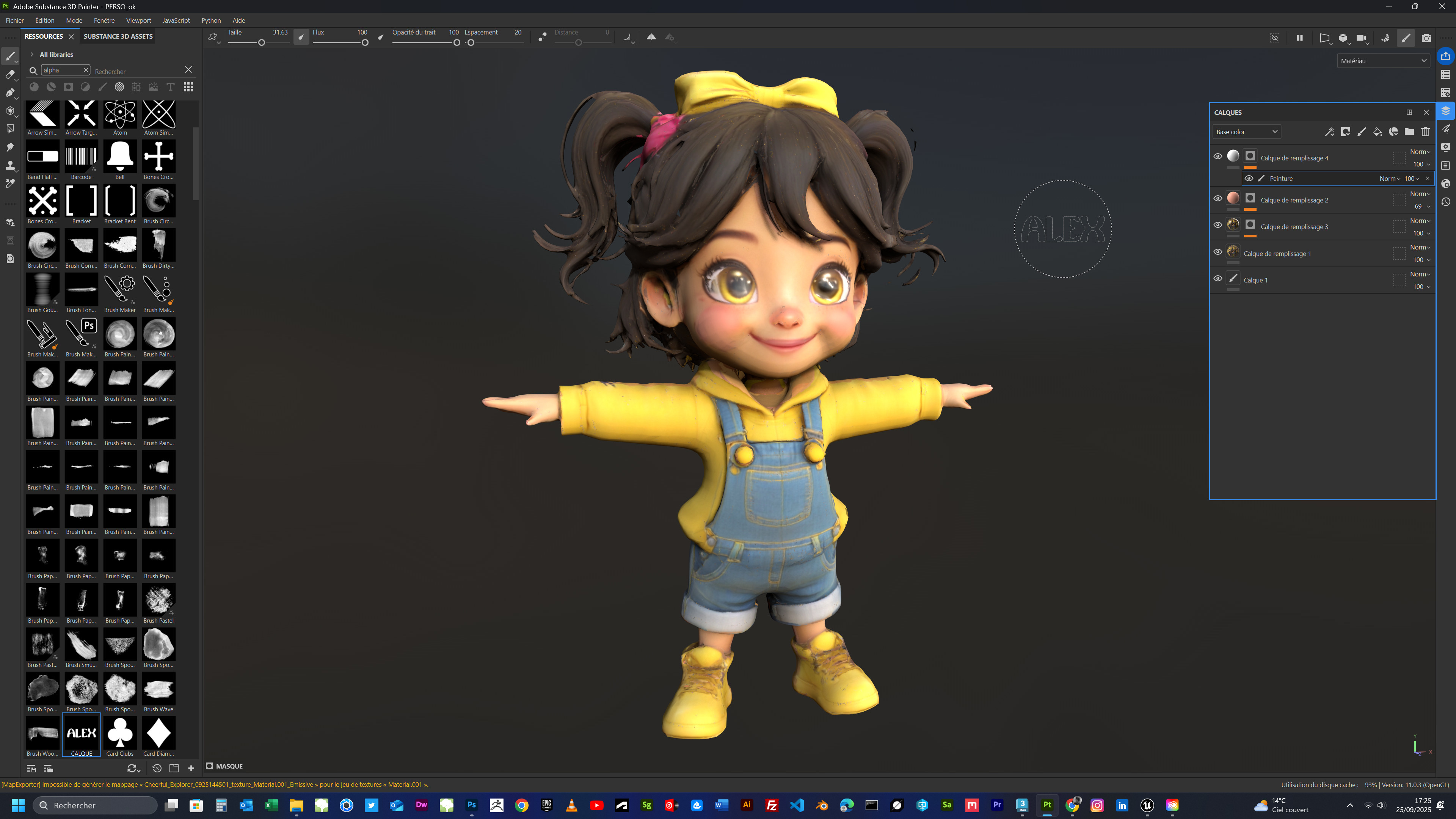
Task: Toggle symmetry icon in the top toolbar
Action: point(651,37)
